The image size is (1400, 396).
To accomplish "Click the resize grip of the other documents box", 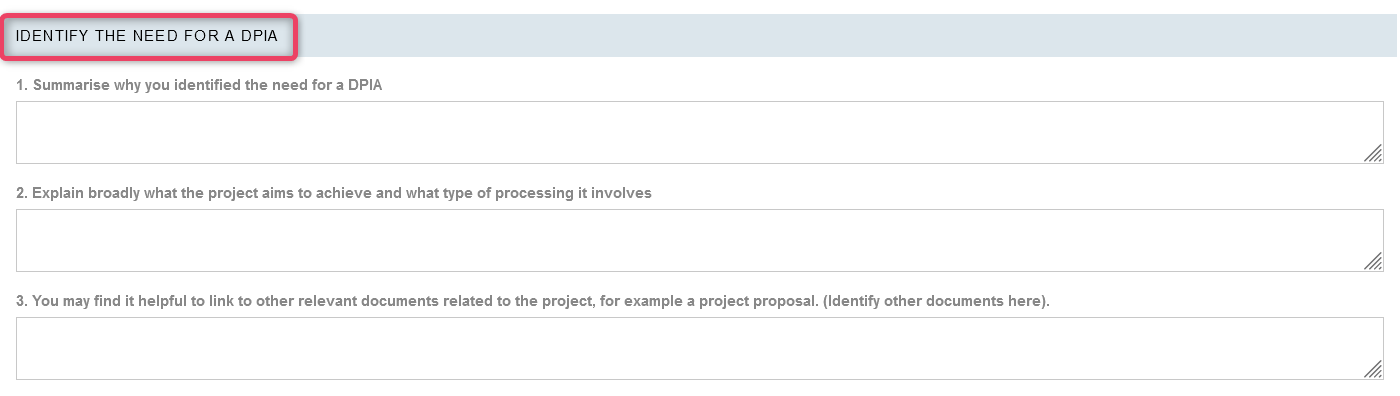I will [1373, 369].
